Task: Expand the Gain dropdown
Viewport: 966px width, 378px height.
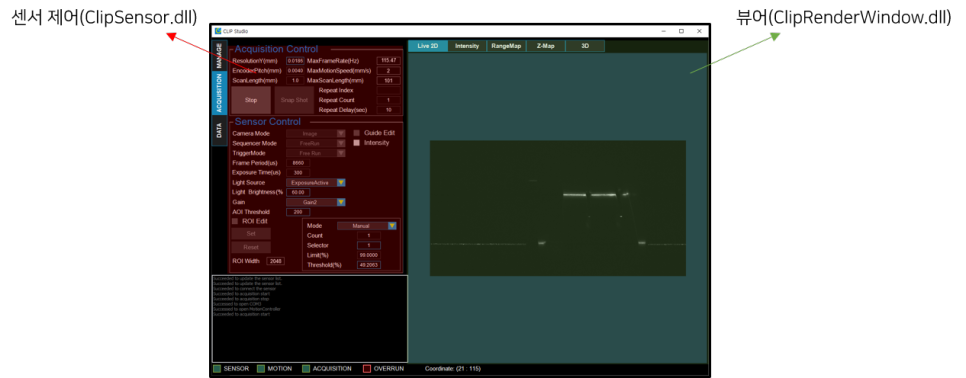Action: [x=315, y=202]
